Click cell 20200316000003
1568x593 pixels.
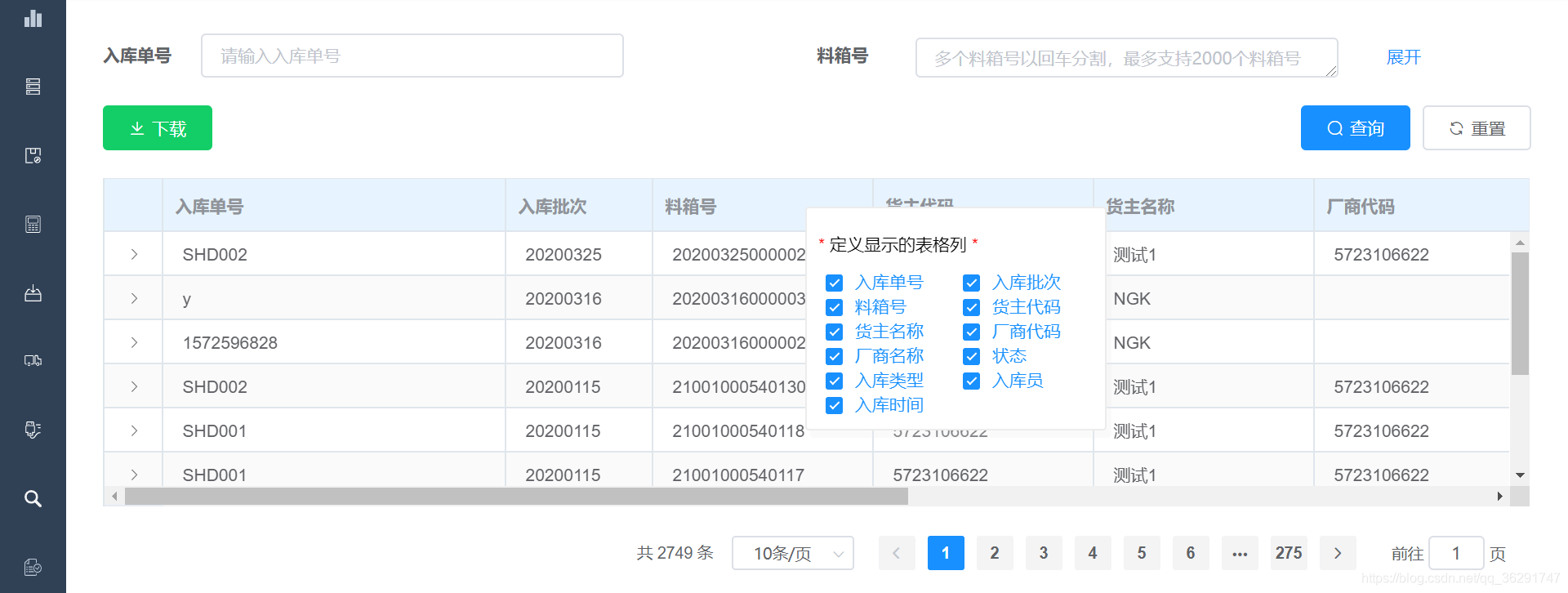click(x=739, y=298)
